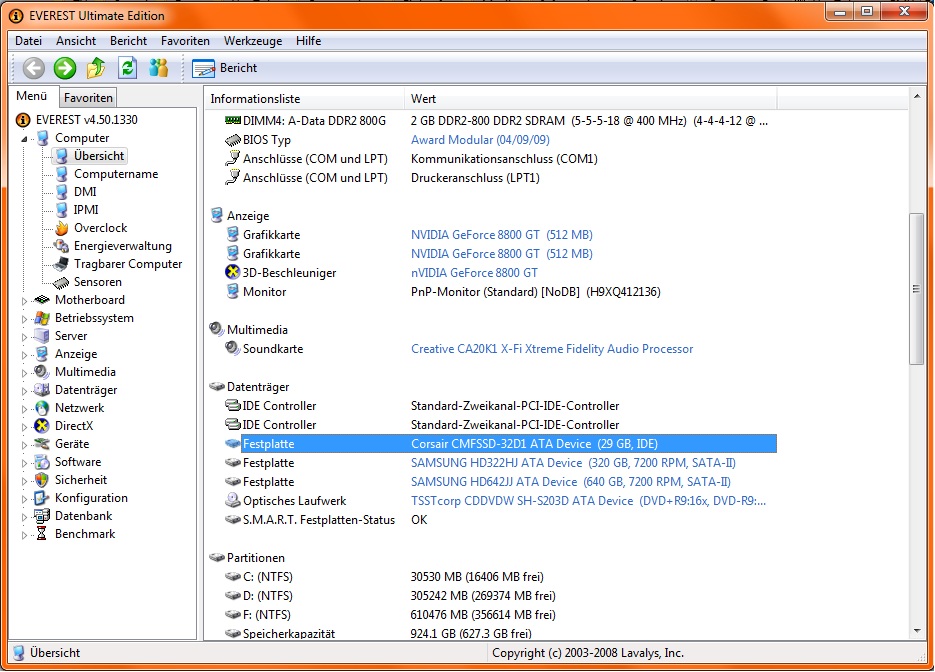935x672 pixels.
Task: Open the Creative X-Fi Audio Processor link
Action: 552,349
